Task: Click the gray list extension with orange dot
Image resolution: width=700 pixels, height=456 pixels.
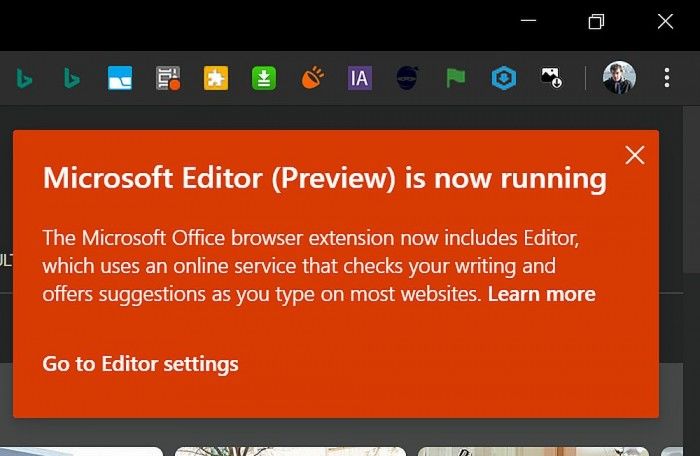Action: pyautogui.click(x=168, y=78)
